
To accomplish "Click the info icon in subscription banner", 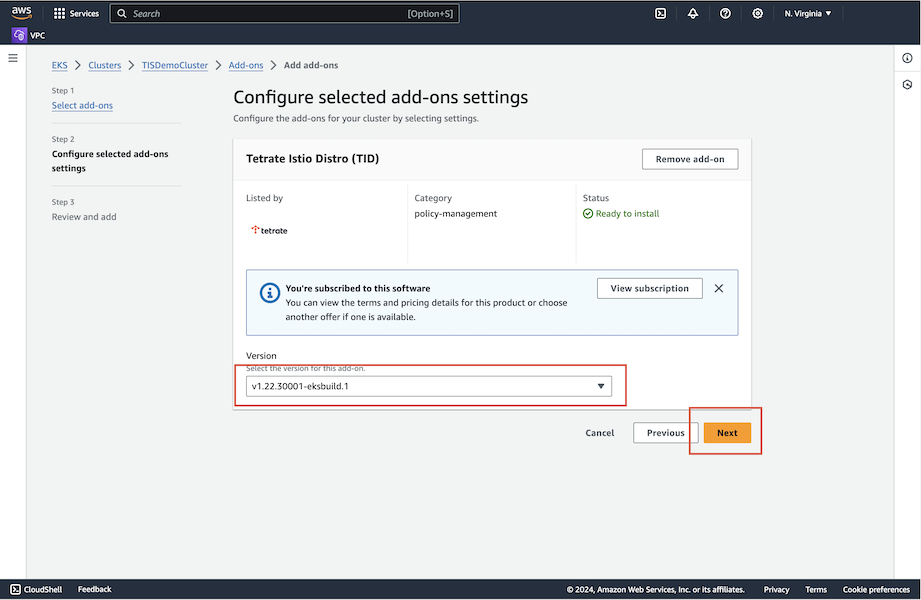I will pos(270,293).
